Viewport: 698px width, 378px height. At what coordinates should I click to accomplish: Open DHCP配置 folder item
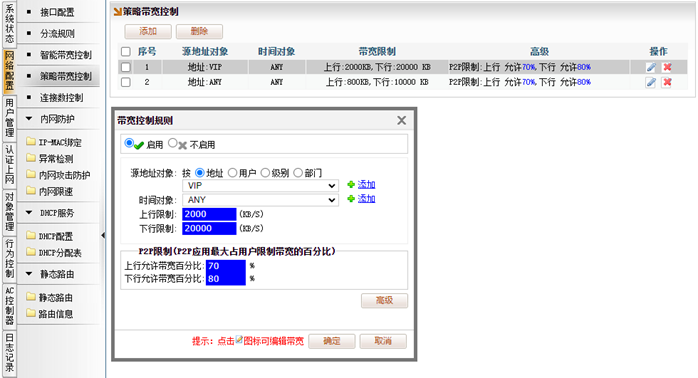(x=49, y=236)
